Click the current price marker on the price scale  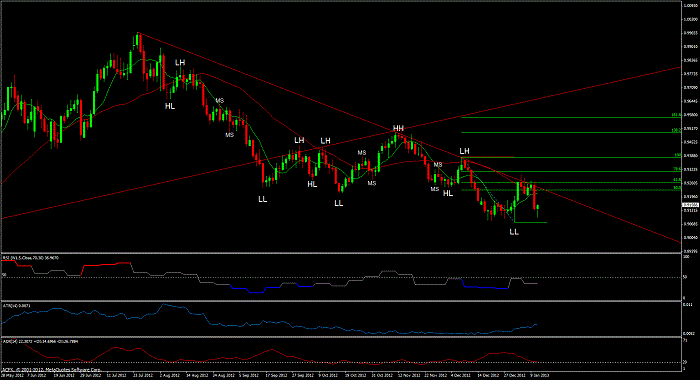tap(690, 205)
